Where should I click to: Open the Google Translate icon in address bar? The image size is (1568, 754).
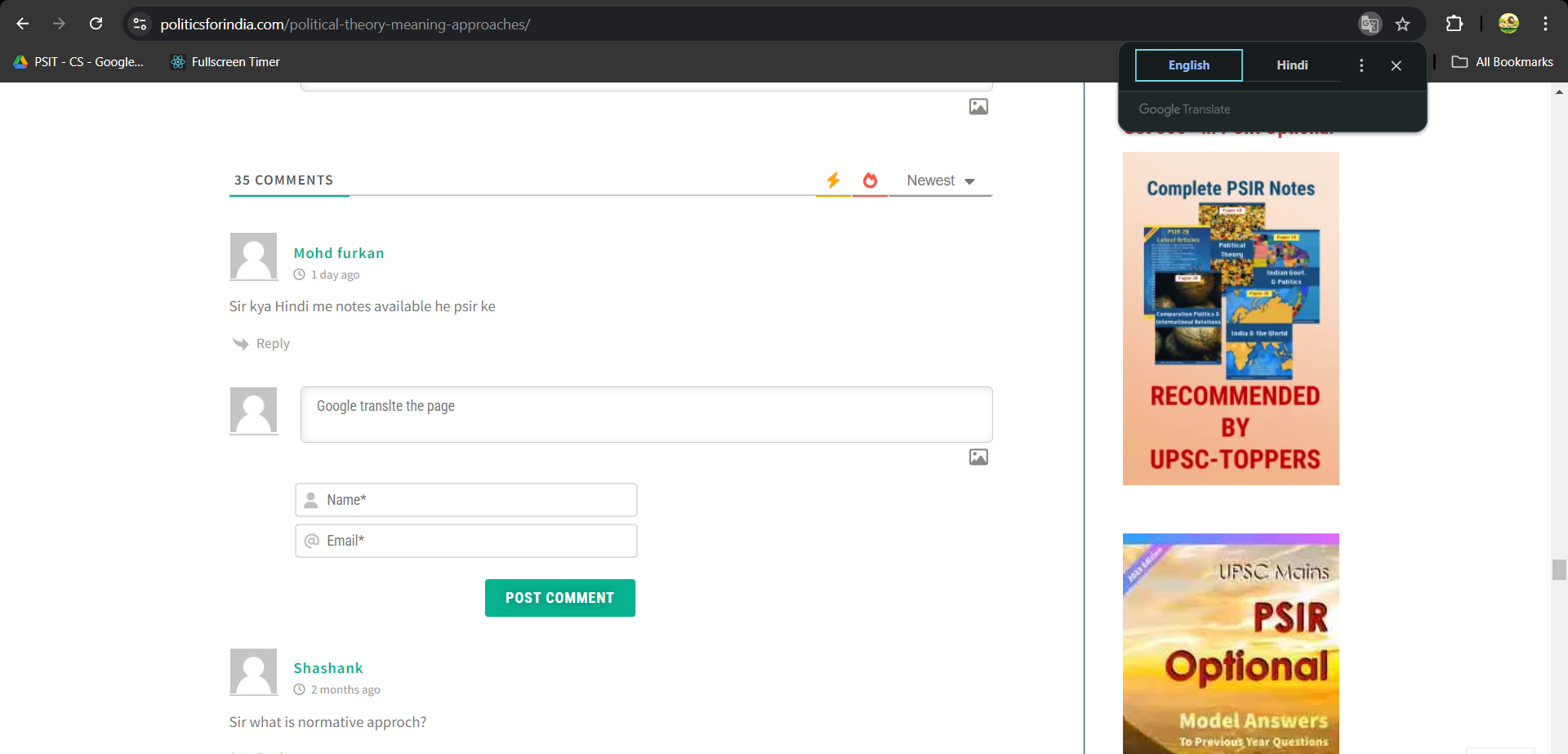(1370, 24)
